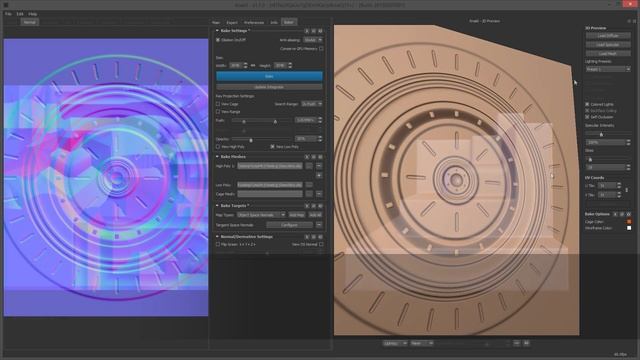Open the Edit menu
Image resolution: width=640 pixels, height=360 pixels.
[20, 14]
